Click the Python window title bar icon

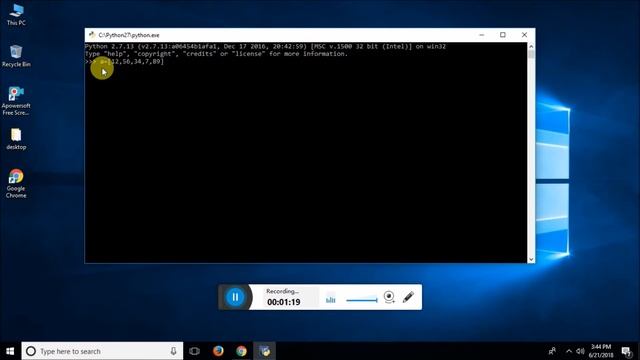92,35
